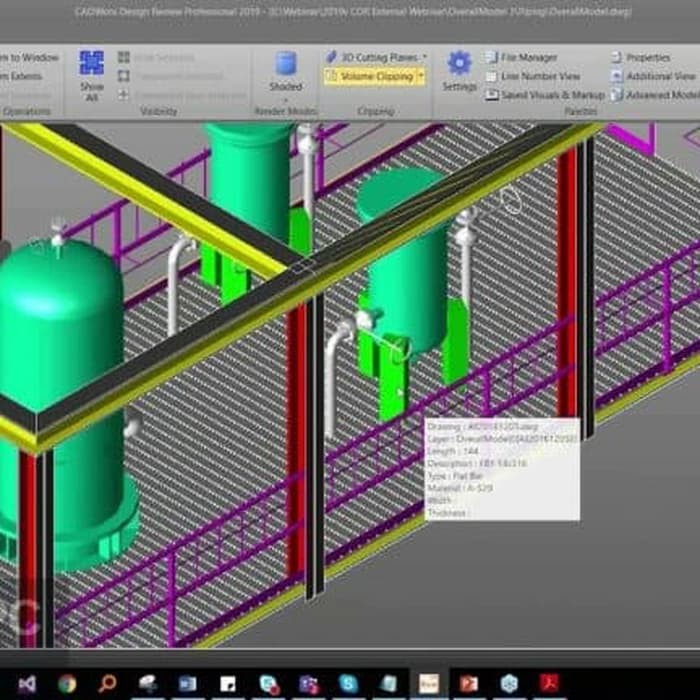
Task: Open Additional View palette
Action: [658, 76]
